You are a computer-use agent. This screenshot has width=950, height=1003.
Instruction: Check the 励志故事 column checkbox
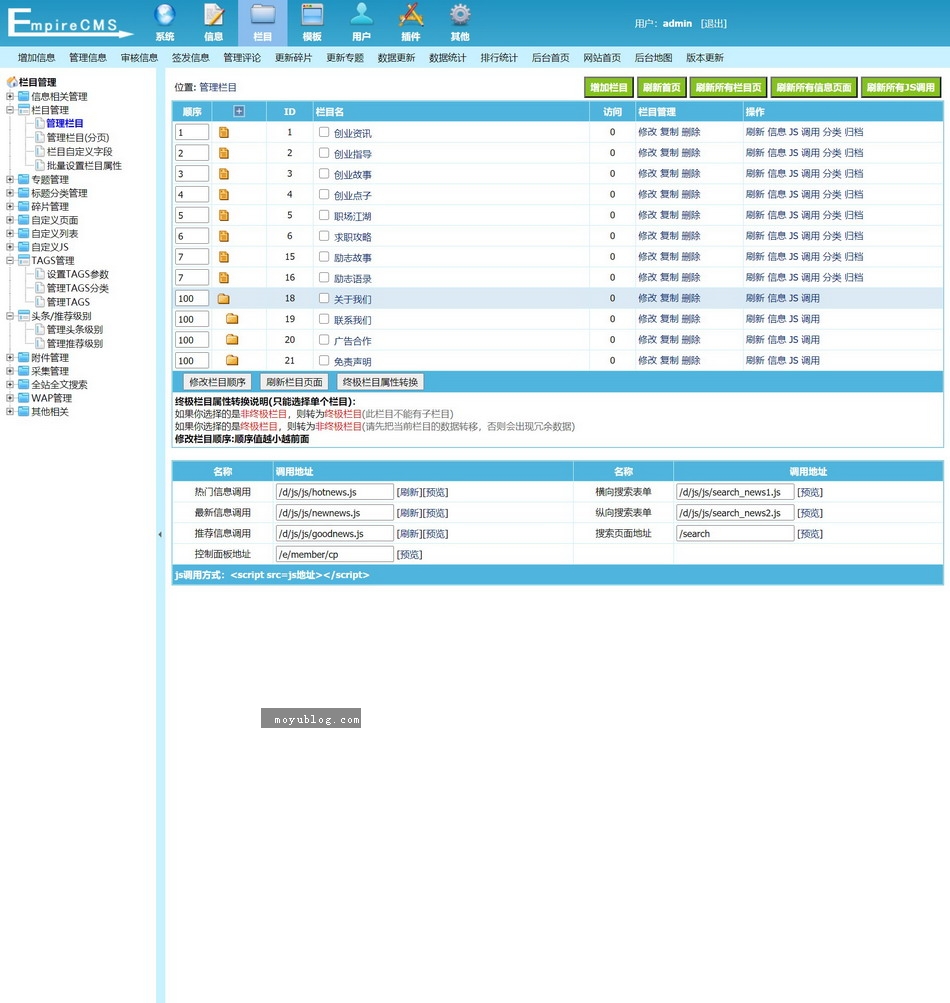point(324,257)
